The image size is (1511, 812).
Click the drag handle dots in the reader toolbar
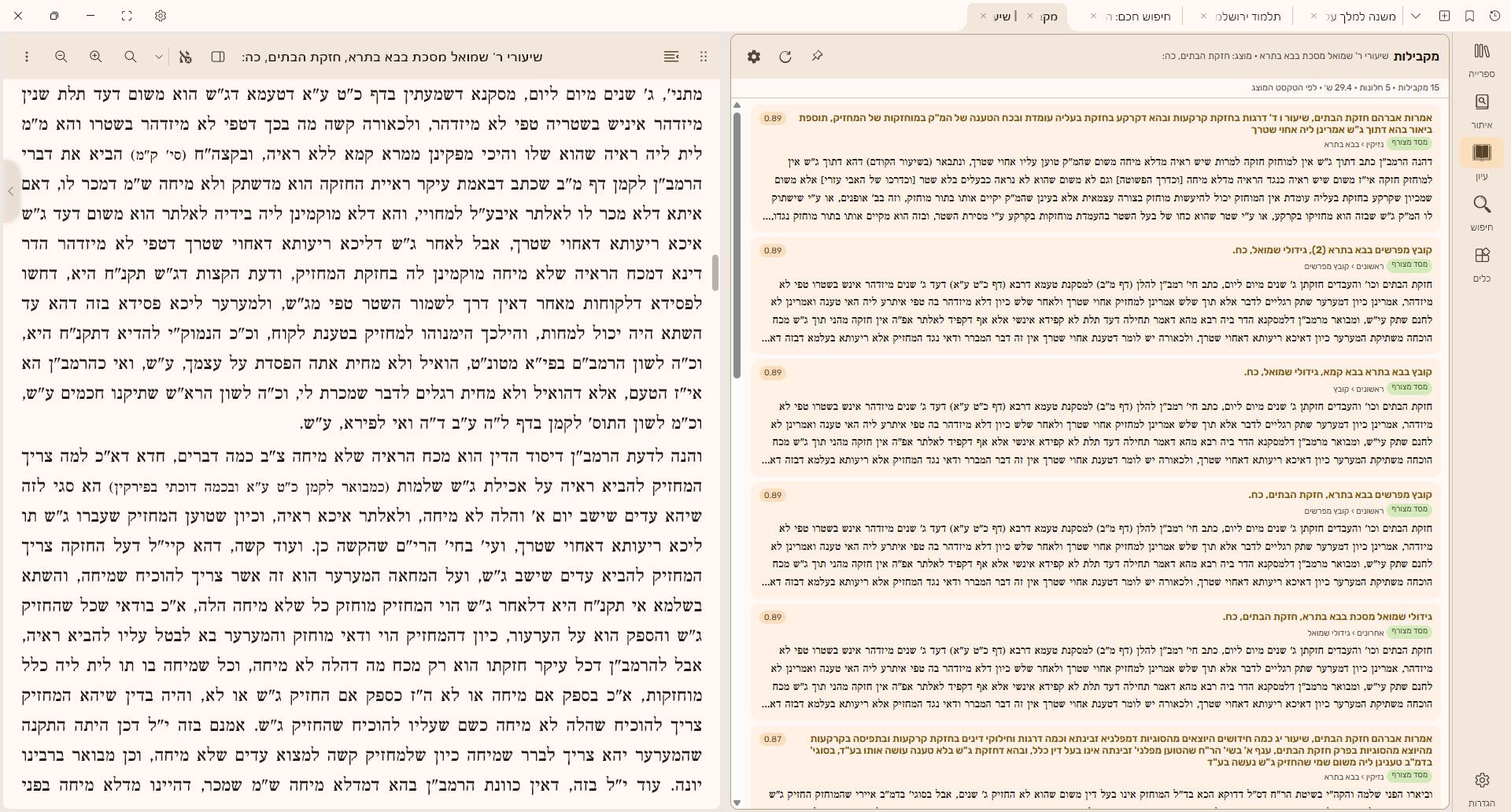pos(704,57)
